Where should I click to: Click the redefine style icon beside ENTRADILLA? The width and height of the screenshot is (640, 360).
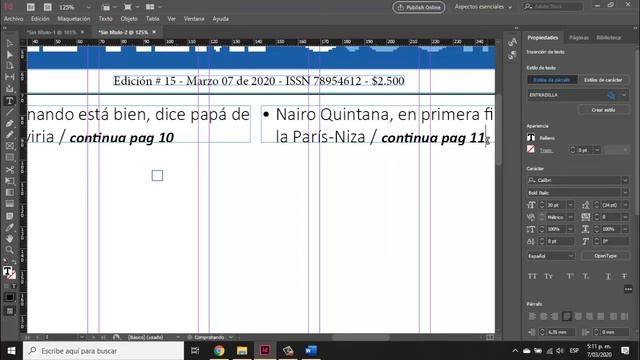pos(611,96)
